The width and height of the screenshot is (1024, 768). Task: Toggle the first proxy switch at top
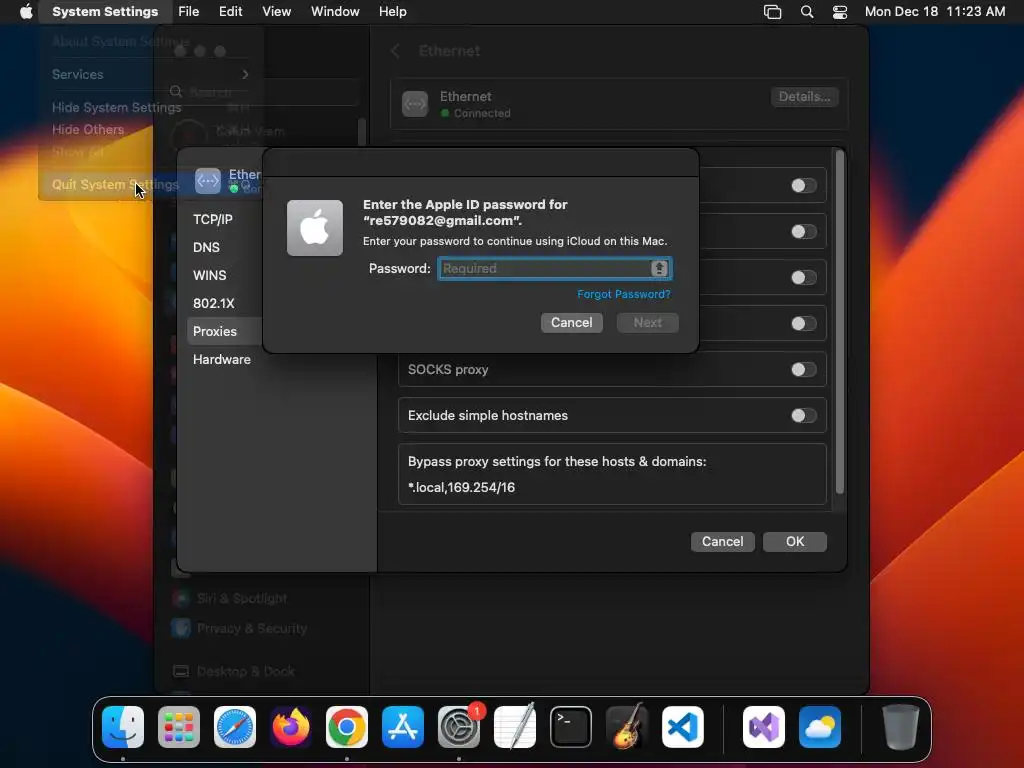pos(803,185)
